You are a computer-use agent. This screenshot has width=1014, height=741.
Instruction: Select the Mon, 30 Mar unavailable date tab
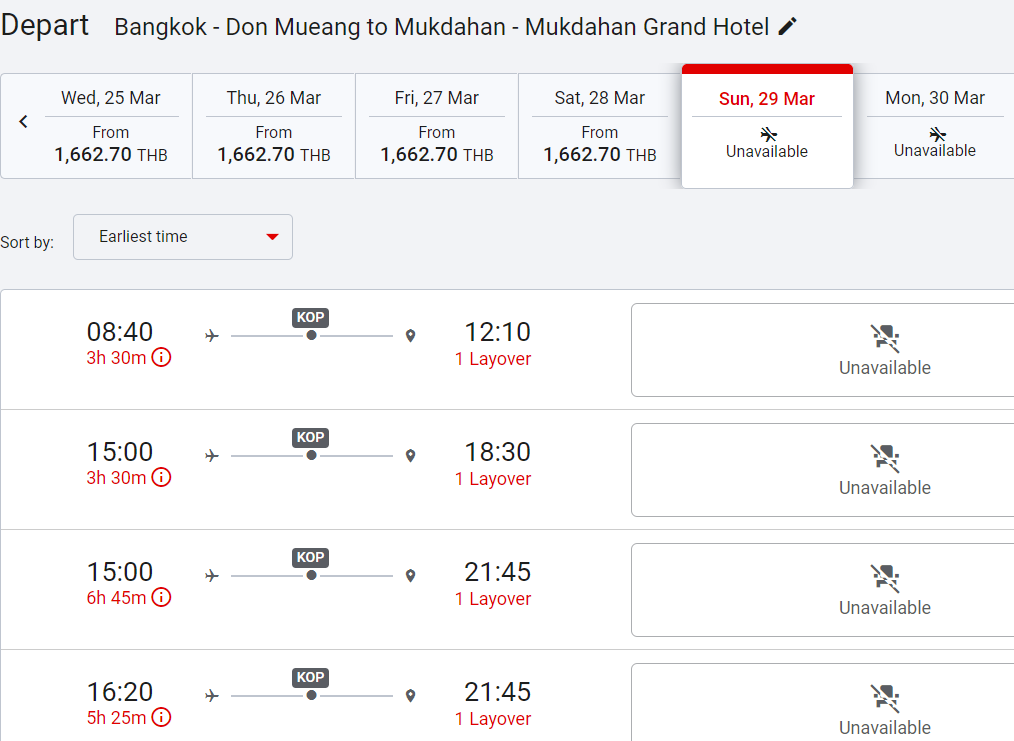[x=934, y=126]
